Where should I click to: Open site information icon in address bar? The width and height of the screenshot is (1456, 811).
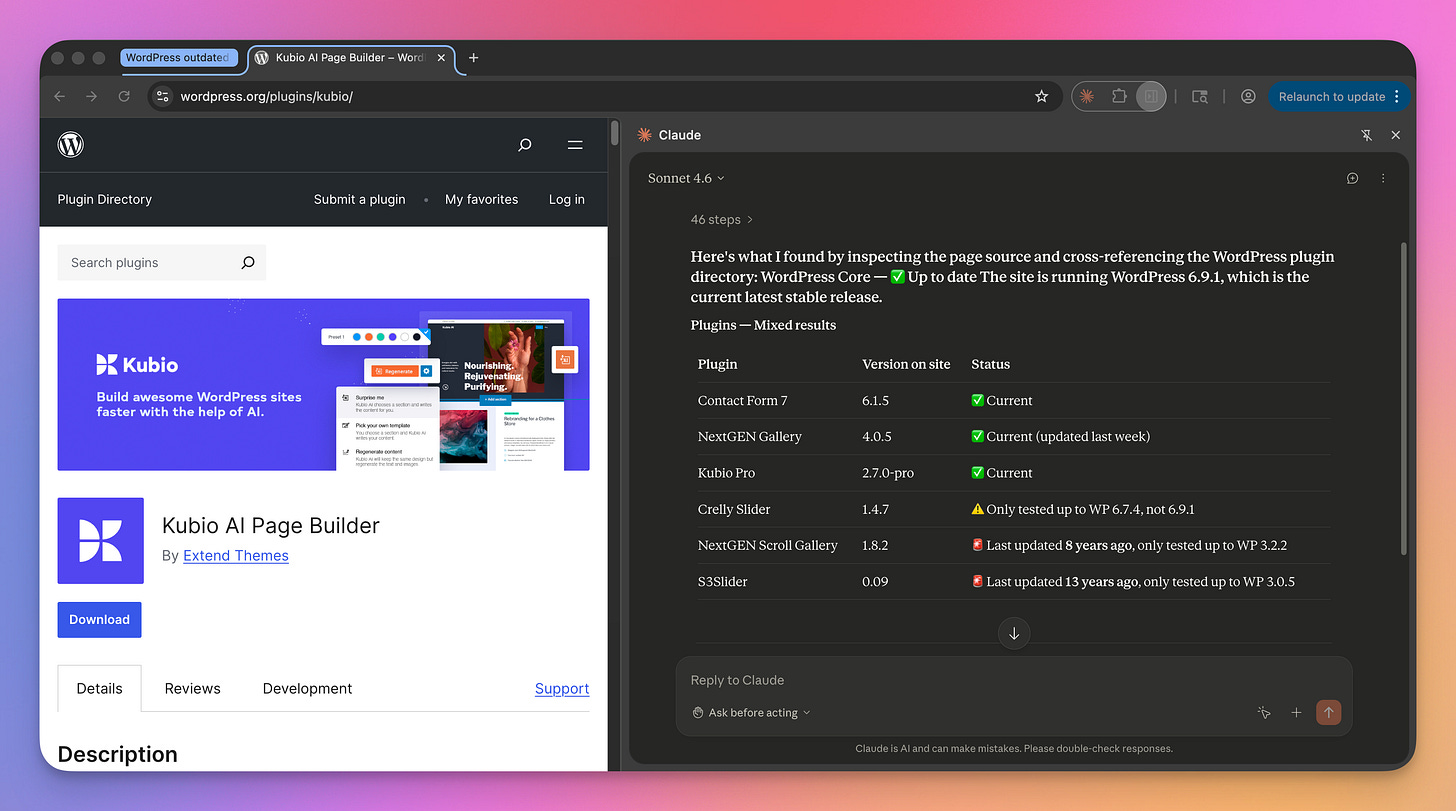coord(163,97)
